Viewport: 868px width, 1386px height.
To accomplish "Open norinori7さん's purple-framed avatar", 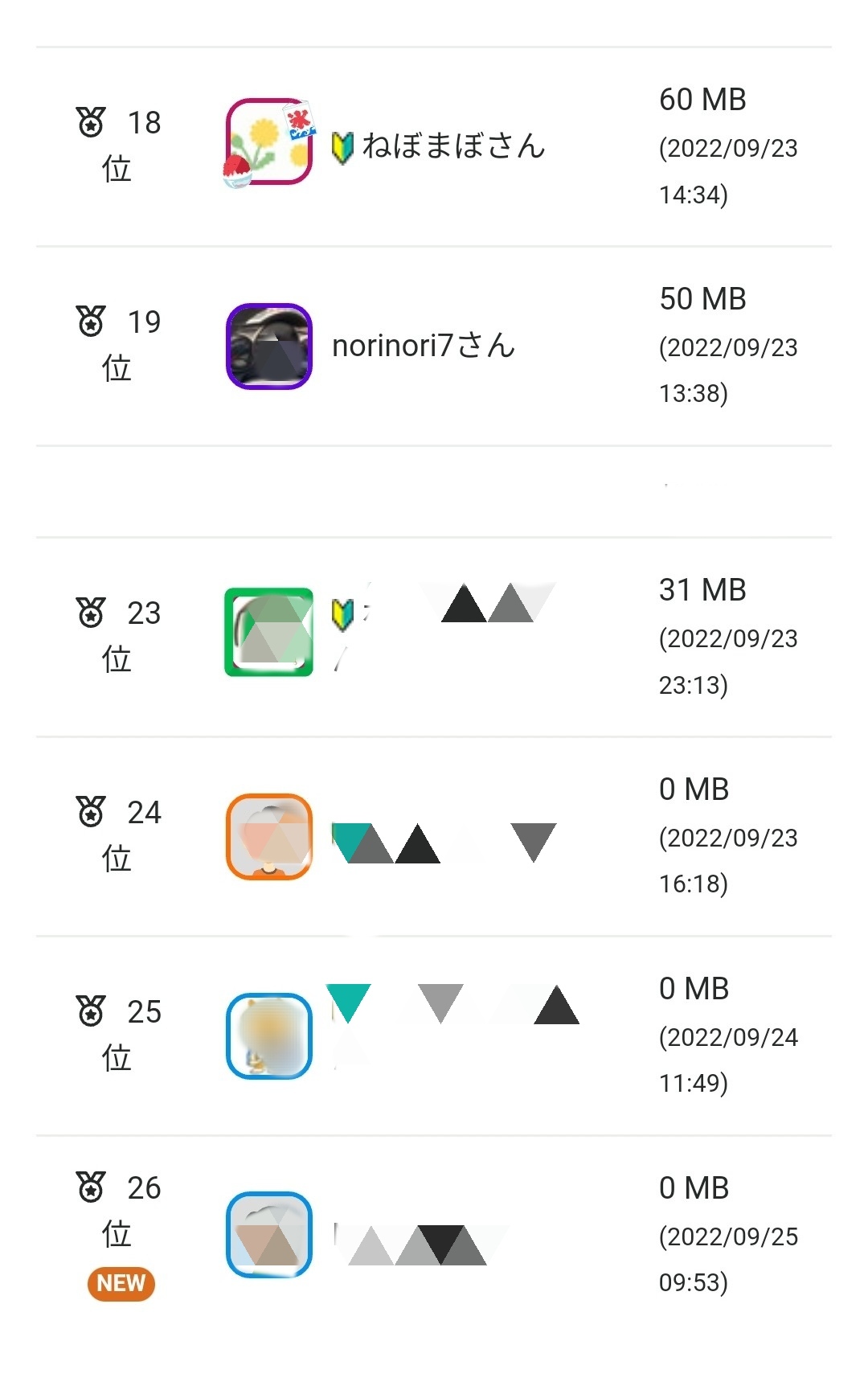I will coord(268,346).
